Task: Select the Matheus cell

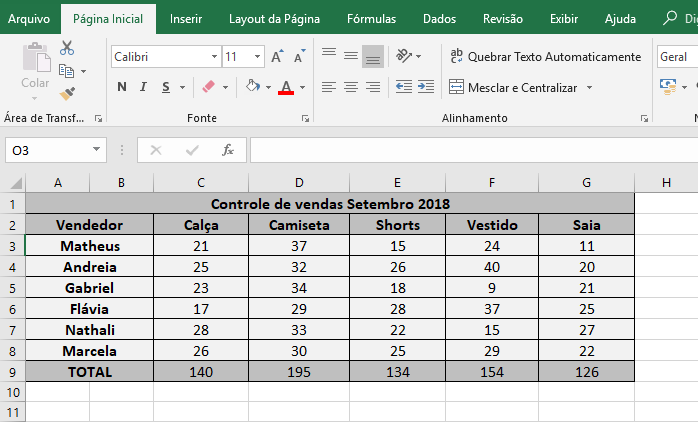Action: point(89,246)
